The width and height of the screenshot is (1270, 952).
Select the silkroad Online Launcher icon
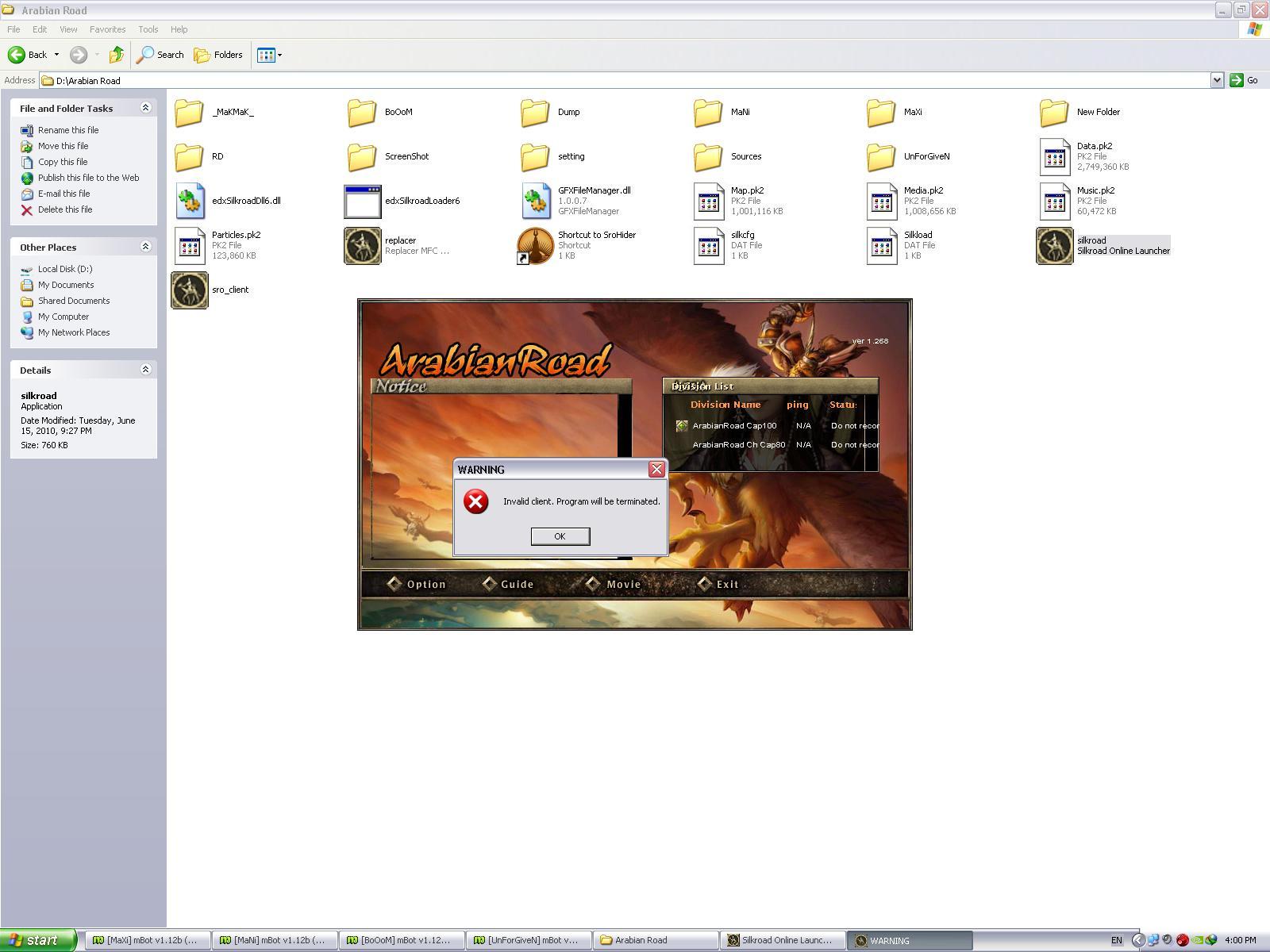click(x=1055, y=246)
